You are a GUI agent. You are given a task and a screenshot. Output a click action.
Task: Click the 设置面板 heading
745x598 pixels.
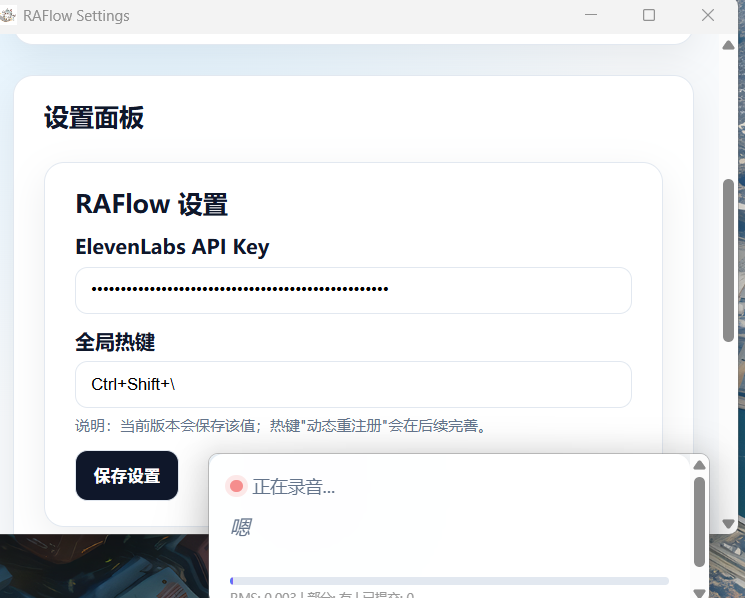[94, 118]
